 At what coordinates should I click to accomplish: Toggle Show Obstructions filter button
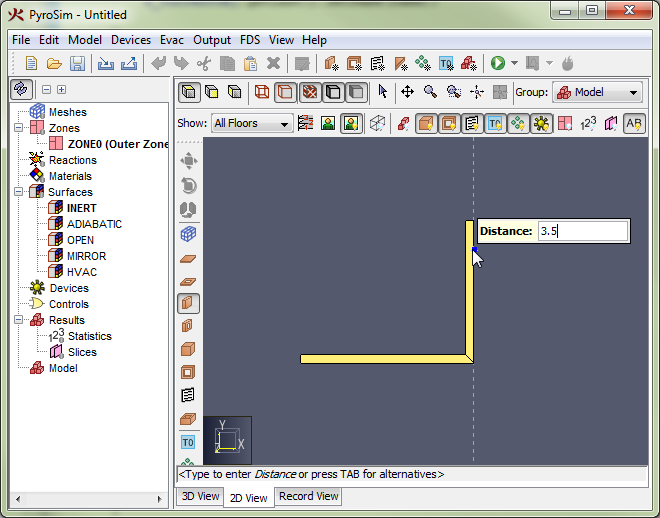coord(426,124)
